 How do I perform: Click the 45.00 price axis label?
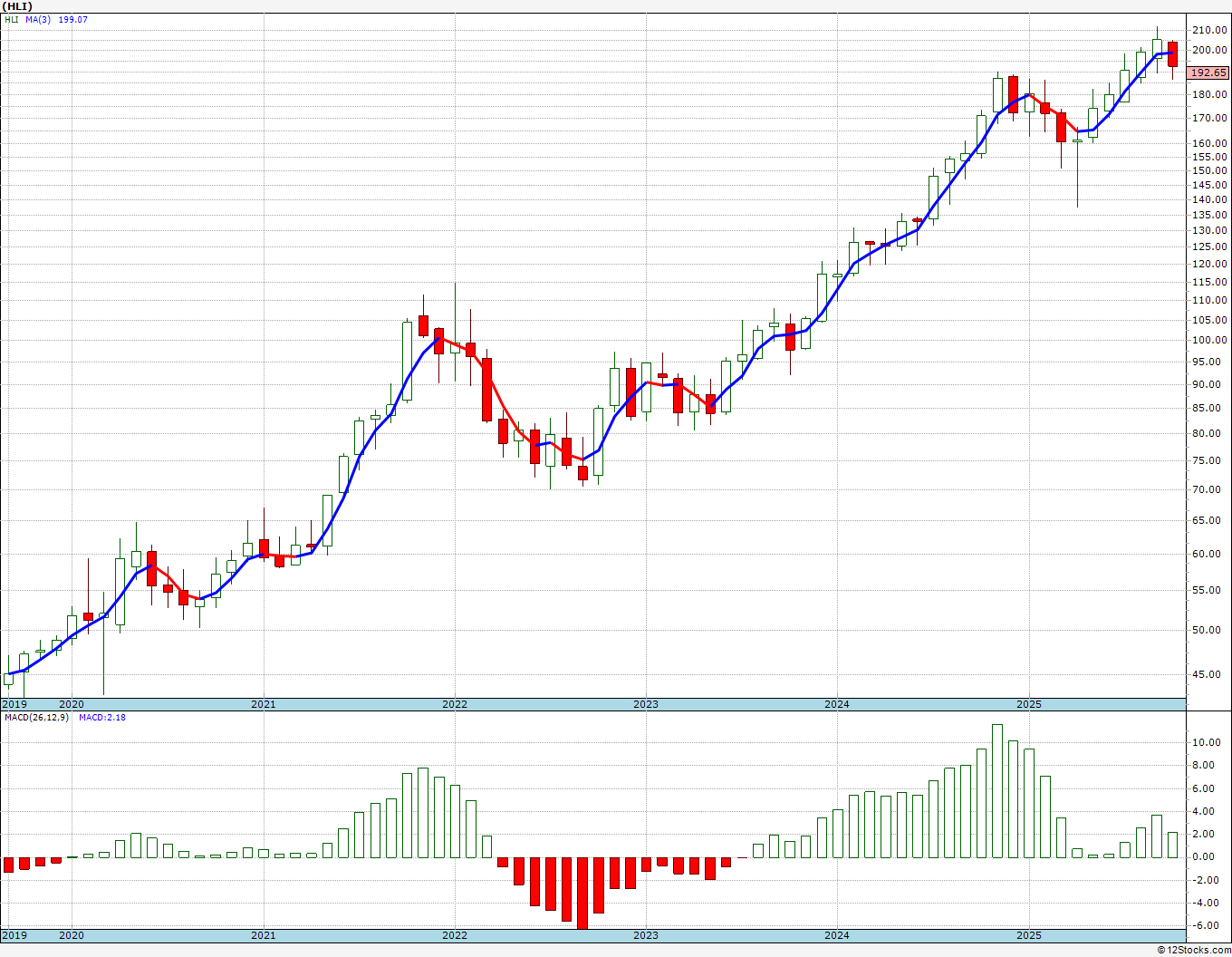click(x=1211, y=674)
